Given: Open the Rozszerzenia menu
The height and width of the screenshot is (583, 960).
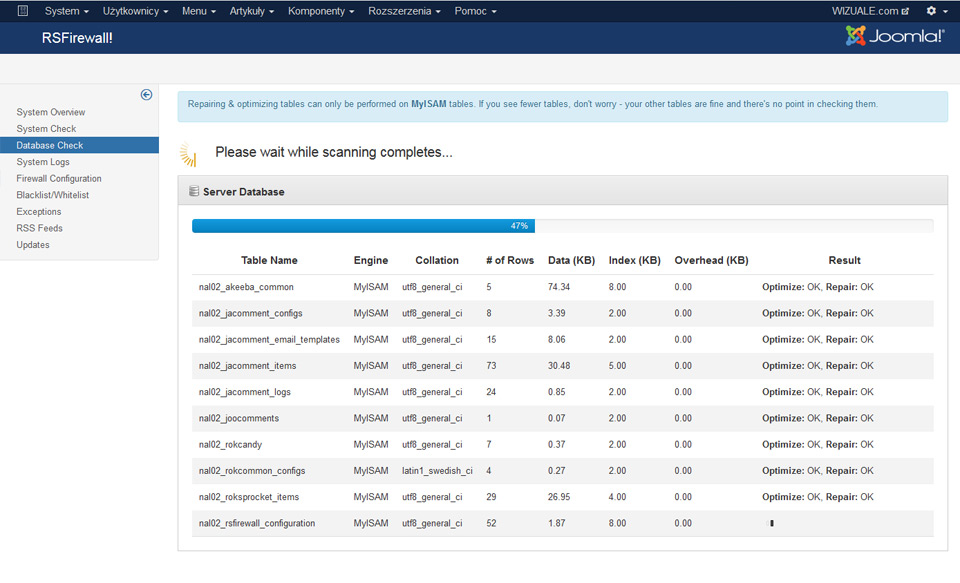Looking at the screenshot, I should point(404,11).
